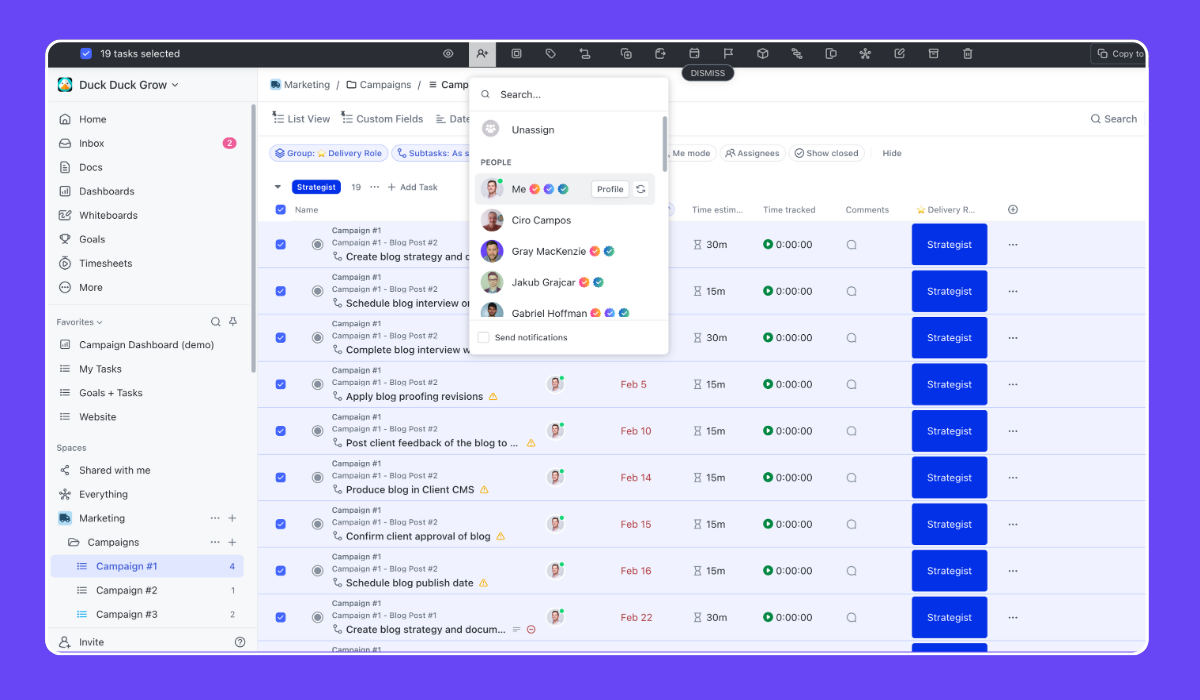Collapse the Strategist task group
Screen dimensions: 1200x700
coord(277,186)
